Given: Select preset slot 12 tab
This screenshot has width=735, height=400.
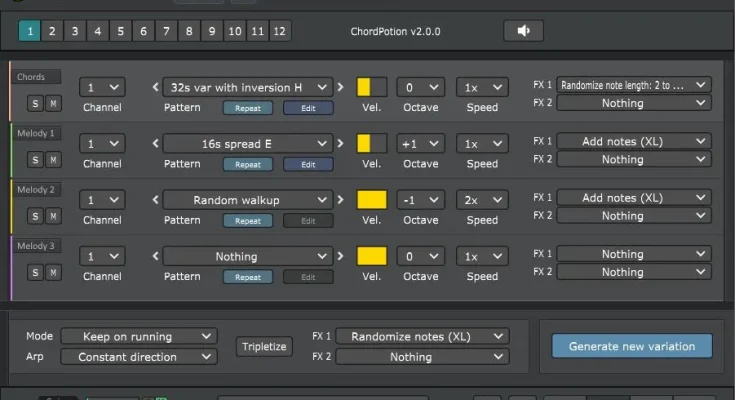Looking at the screenshot, I should 279,31.
